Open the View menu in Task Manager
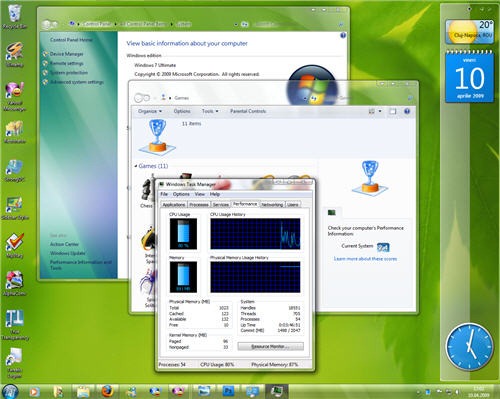This screenshot has height=399, width=500. pyautogui.click(x=200, y=194)
